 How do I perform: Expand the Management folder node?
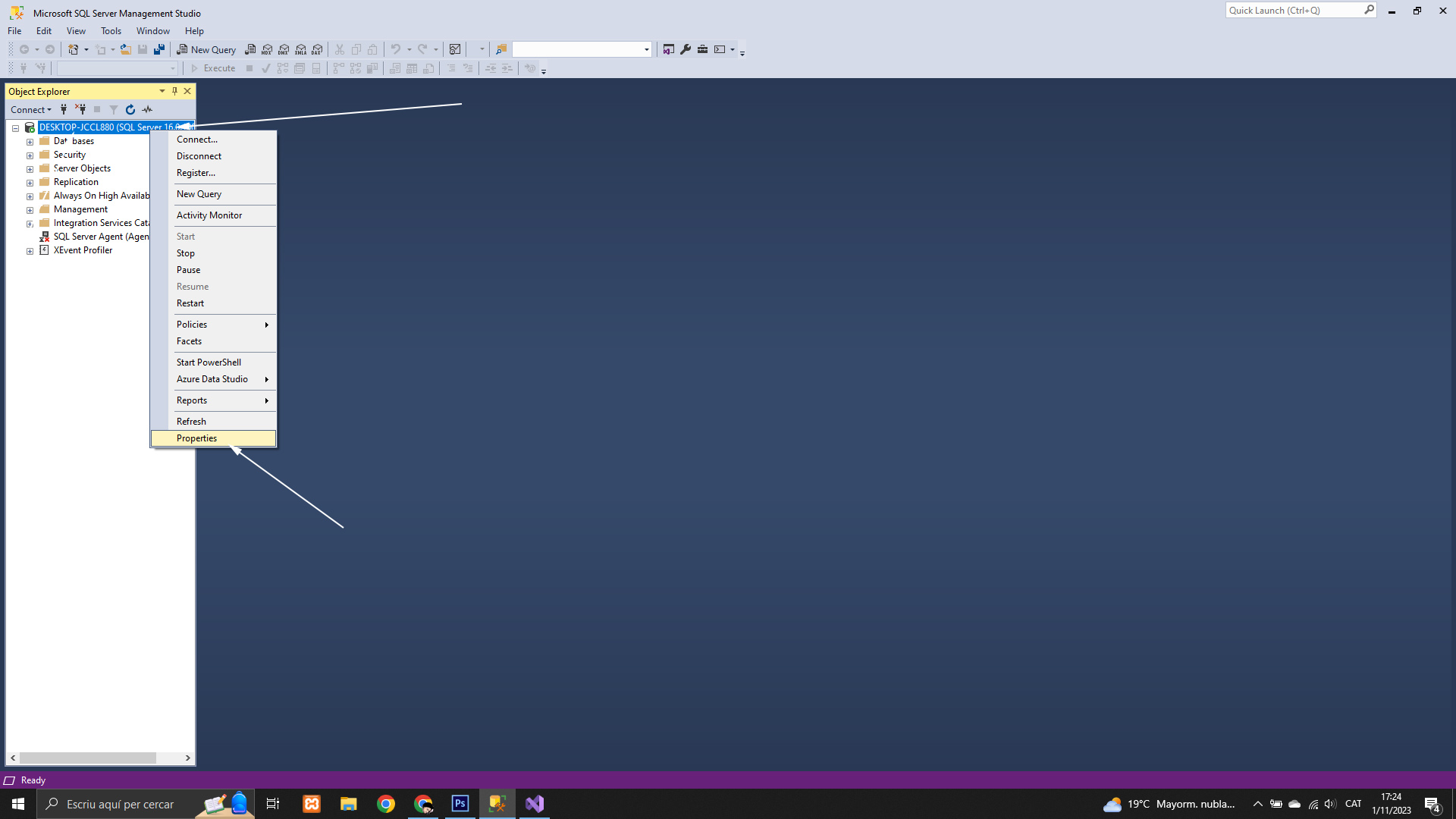[x=30, y=210]
